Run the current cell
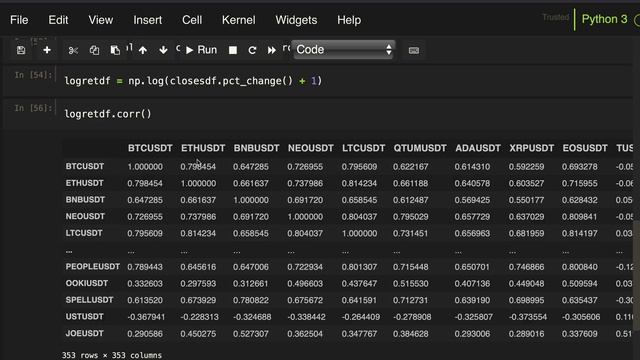This screenshot has height=360, width=640. tap(201, 50)
